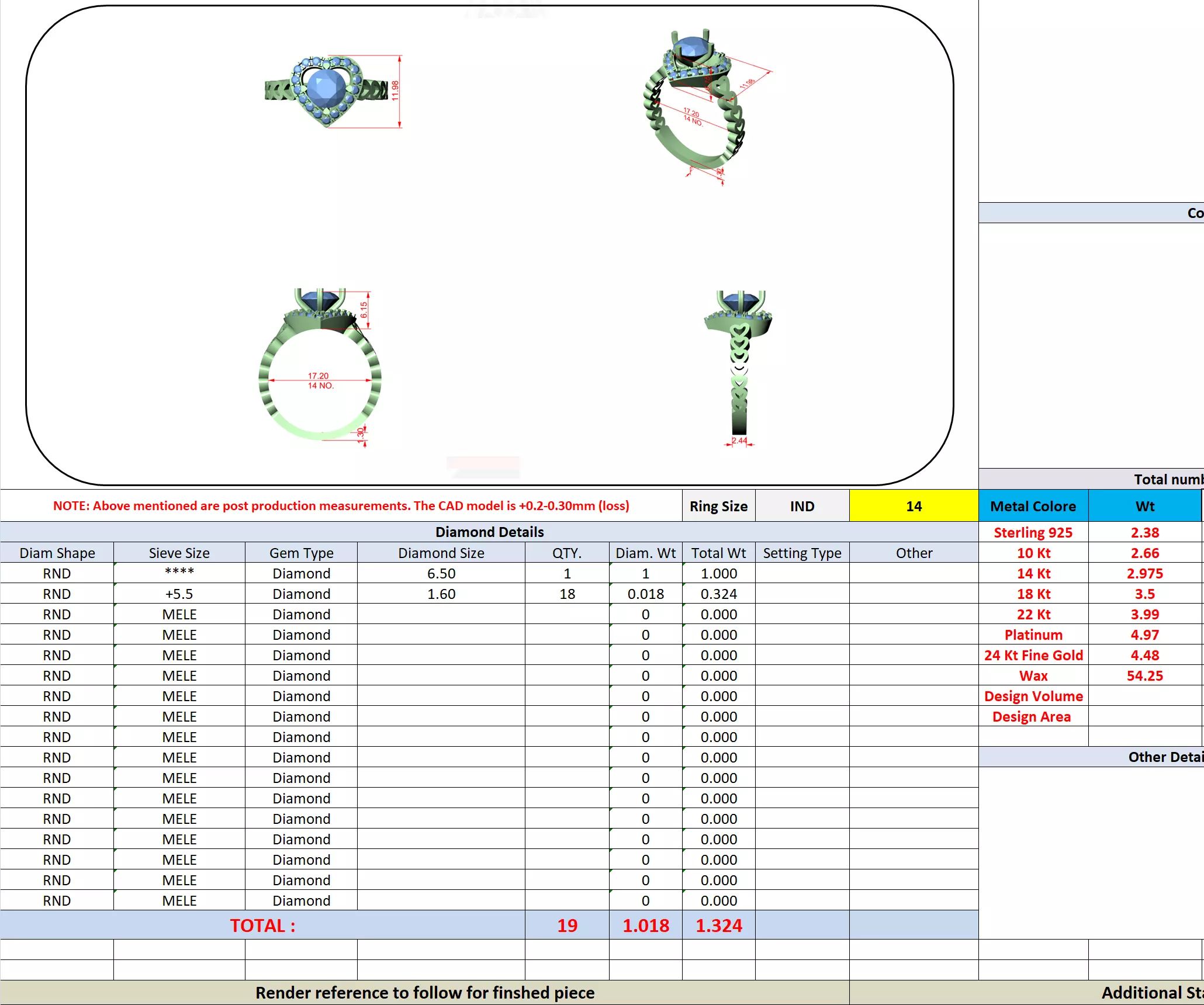Click the Setting Type column header
Image resolution: width=1204 pixels, height=1005 pixels.
tap(802, 553)
